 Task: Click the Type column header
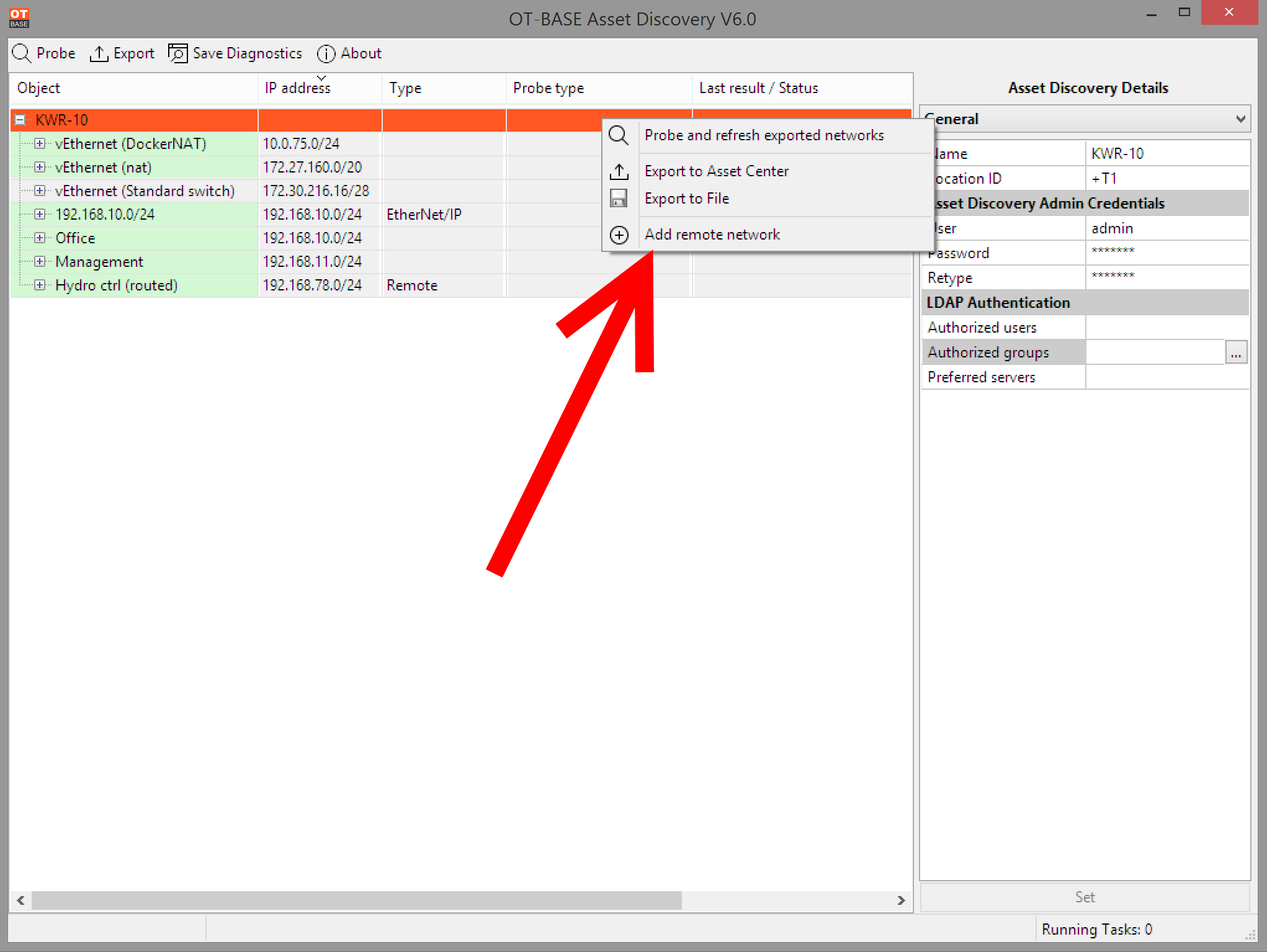click(x=444, y=88)
